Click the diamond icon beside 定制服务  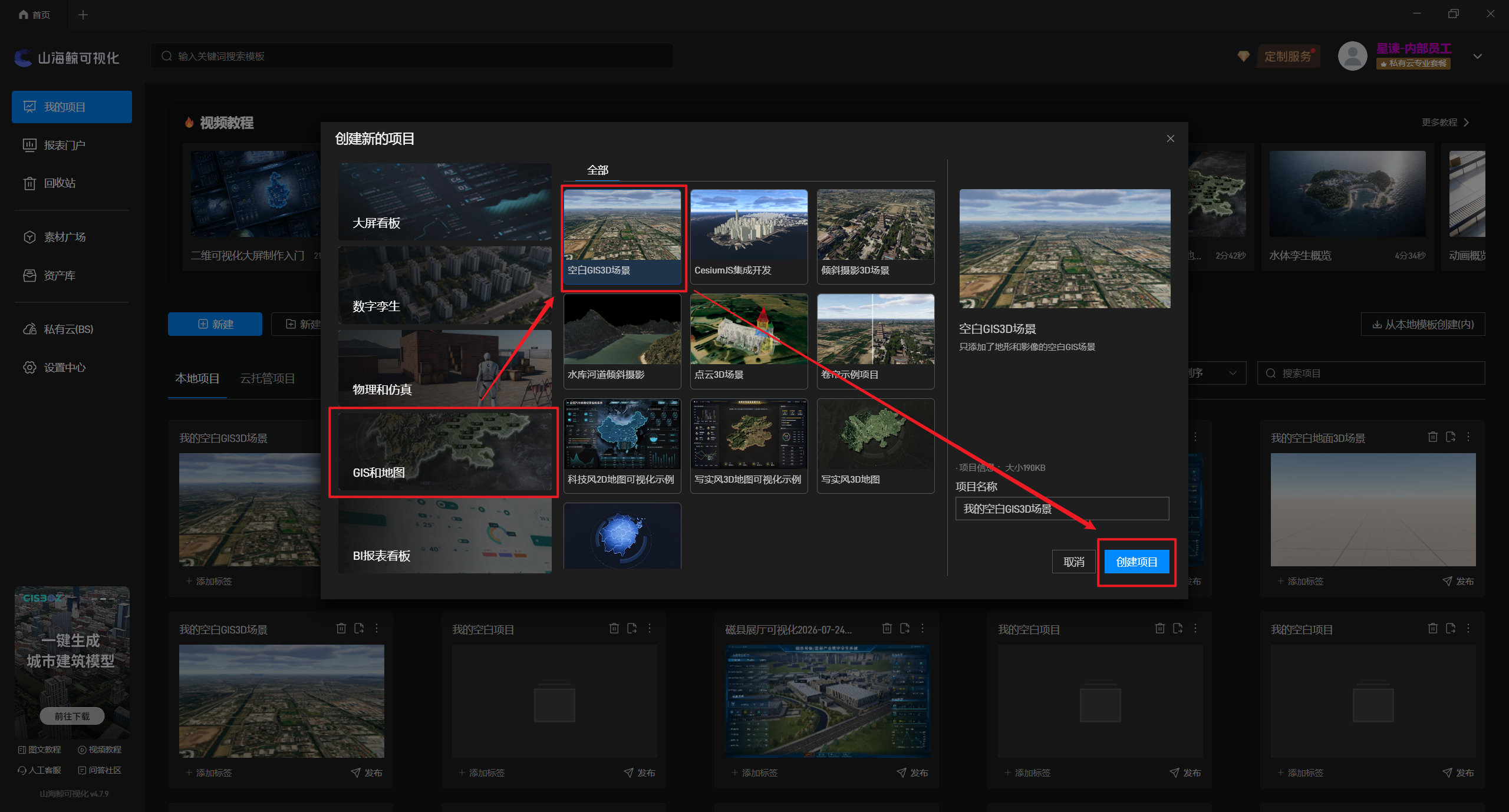[x=1244, y=56]
